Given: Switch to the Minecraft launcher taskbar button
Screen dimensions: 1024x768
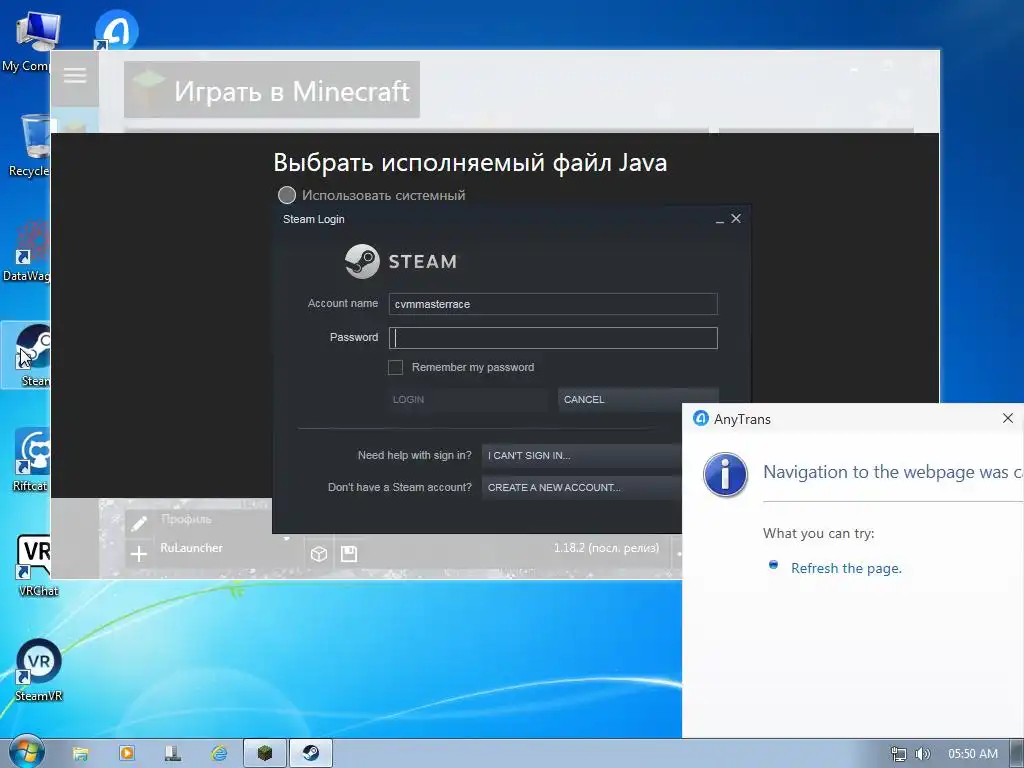Looking at the screenshot, I should coord(264,754).
